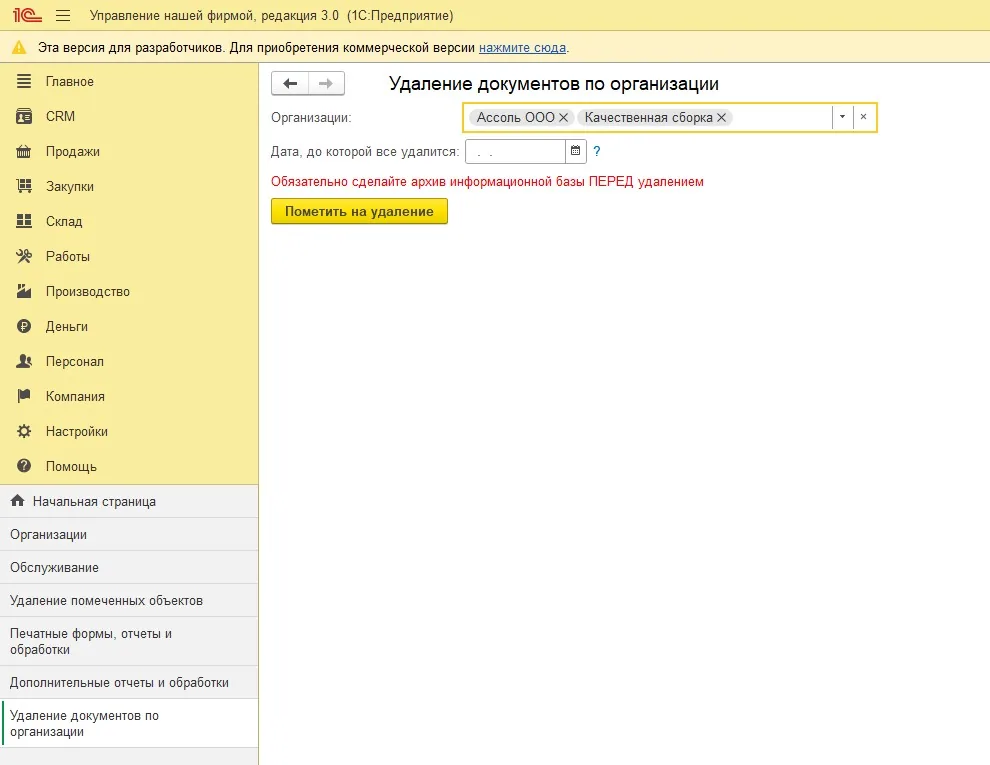Viewport: 990px width, 765px height.
Task: Switch to the Начальная страница tab
Action: [x=129, y=501]
